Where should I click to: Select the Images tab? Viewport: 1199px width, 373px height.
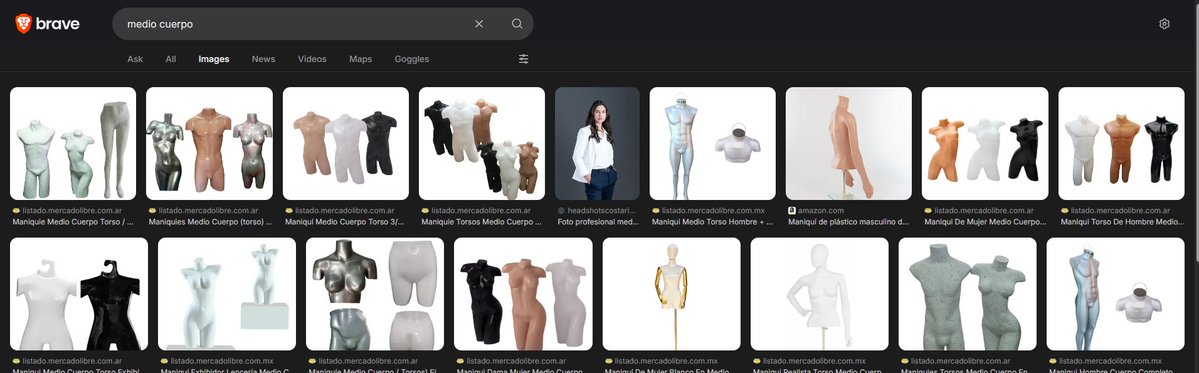click(x=213, y=59)
